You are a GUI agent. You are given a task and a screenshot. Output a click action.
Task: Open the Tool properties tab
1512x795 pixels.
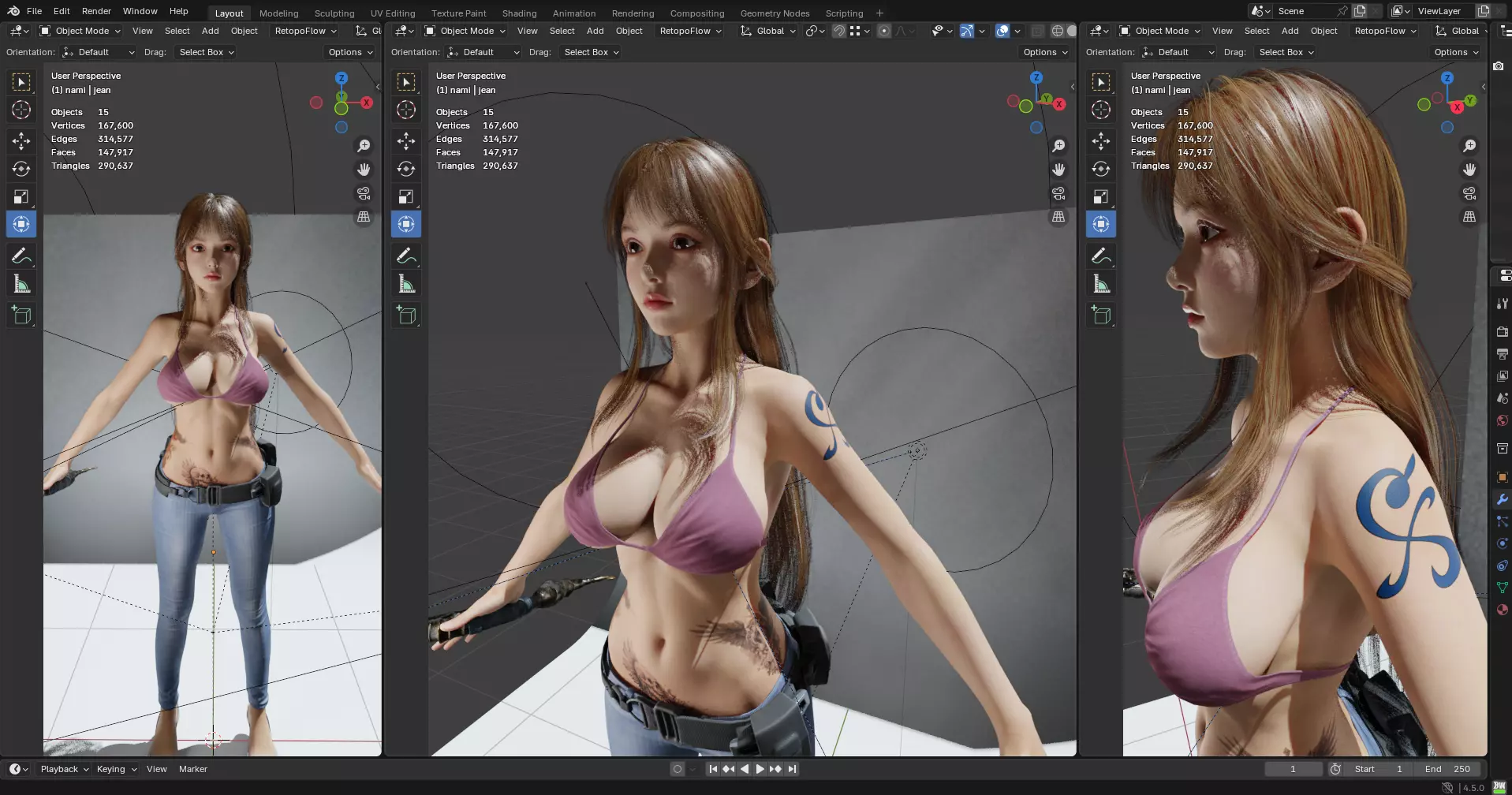click(1502, 304)
